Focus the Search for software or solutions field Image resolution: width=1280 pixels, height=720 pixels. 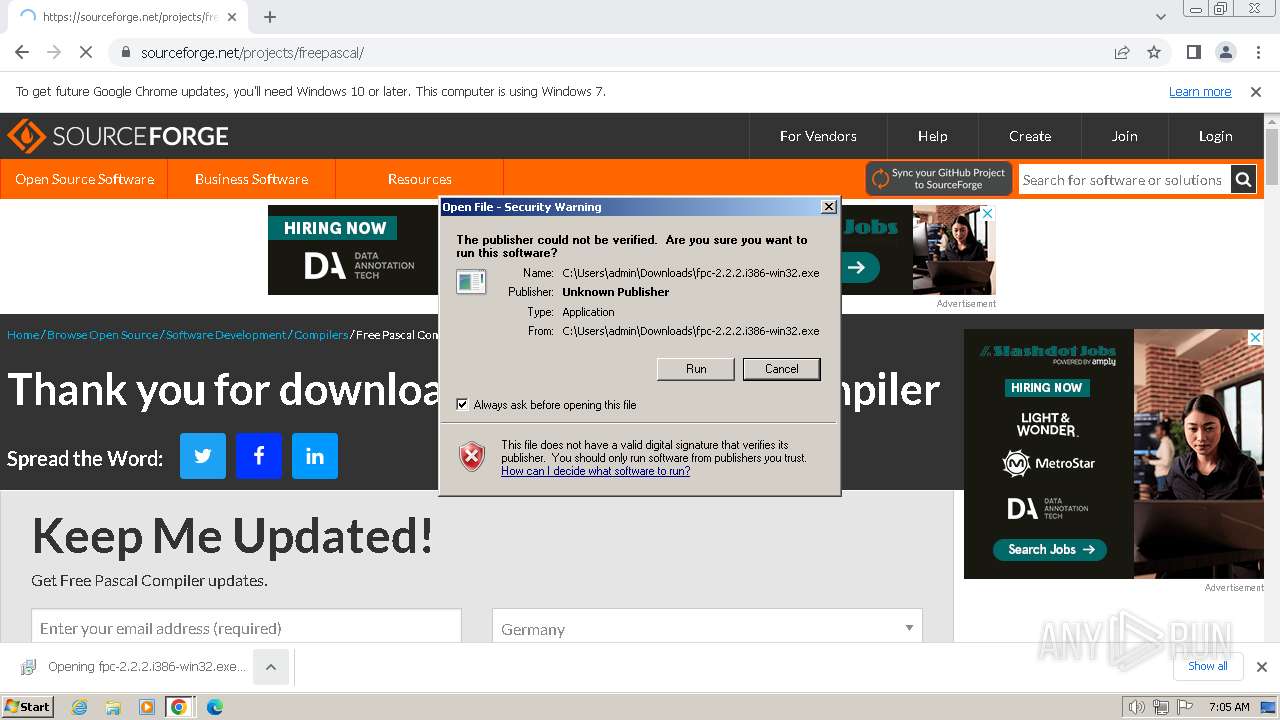click(x=1124, y=180)
